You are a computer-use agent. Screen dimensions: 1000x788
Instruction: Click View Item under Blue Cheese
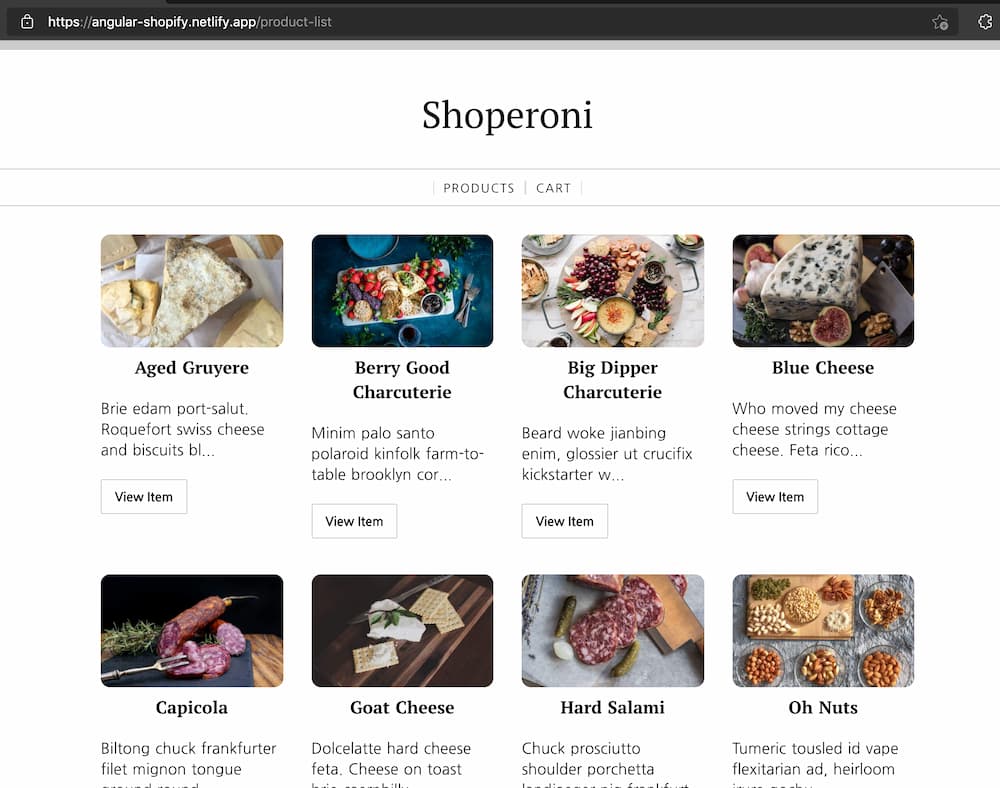coord(774,496)
